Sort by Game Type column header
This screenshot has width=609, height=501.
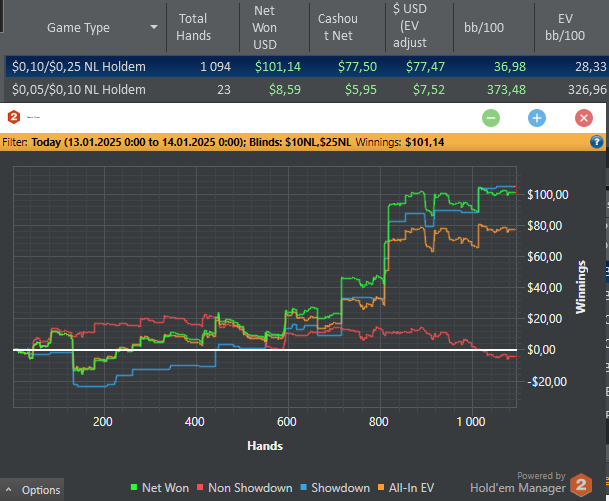point(78,28)
